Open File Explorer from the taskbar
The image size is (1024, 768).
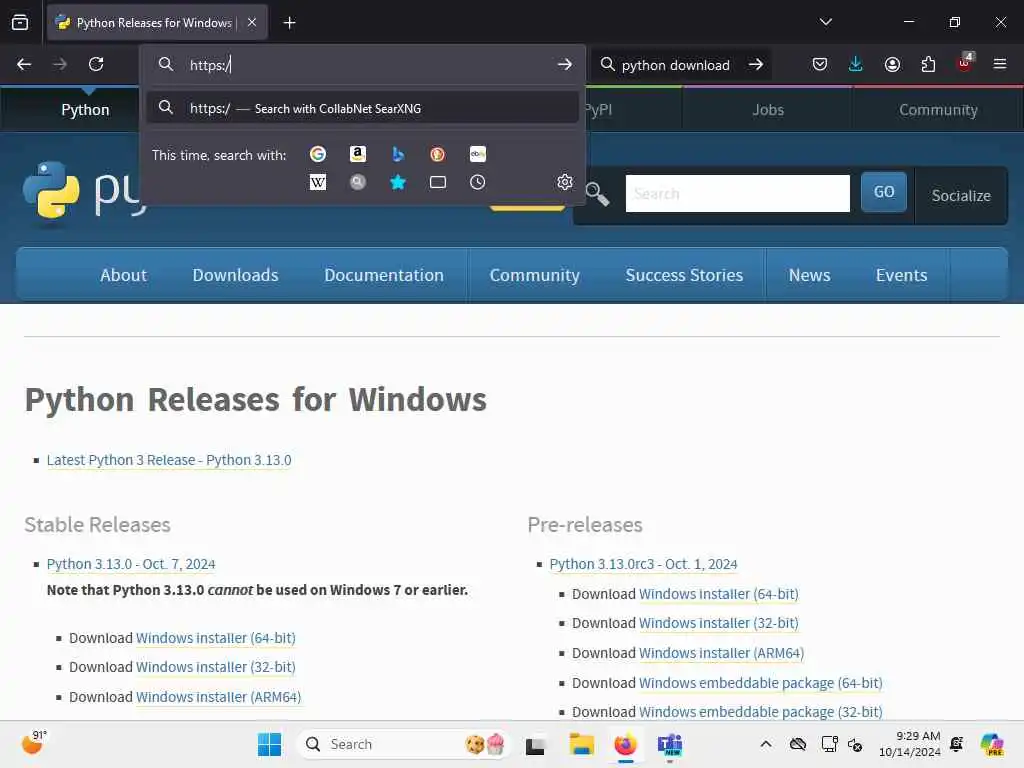[581, 744]
